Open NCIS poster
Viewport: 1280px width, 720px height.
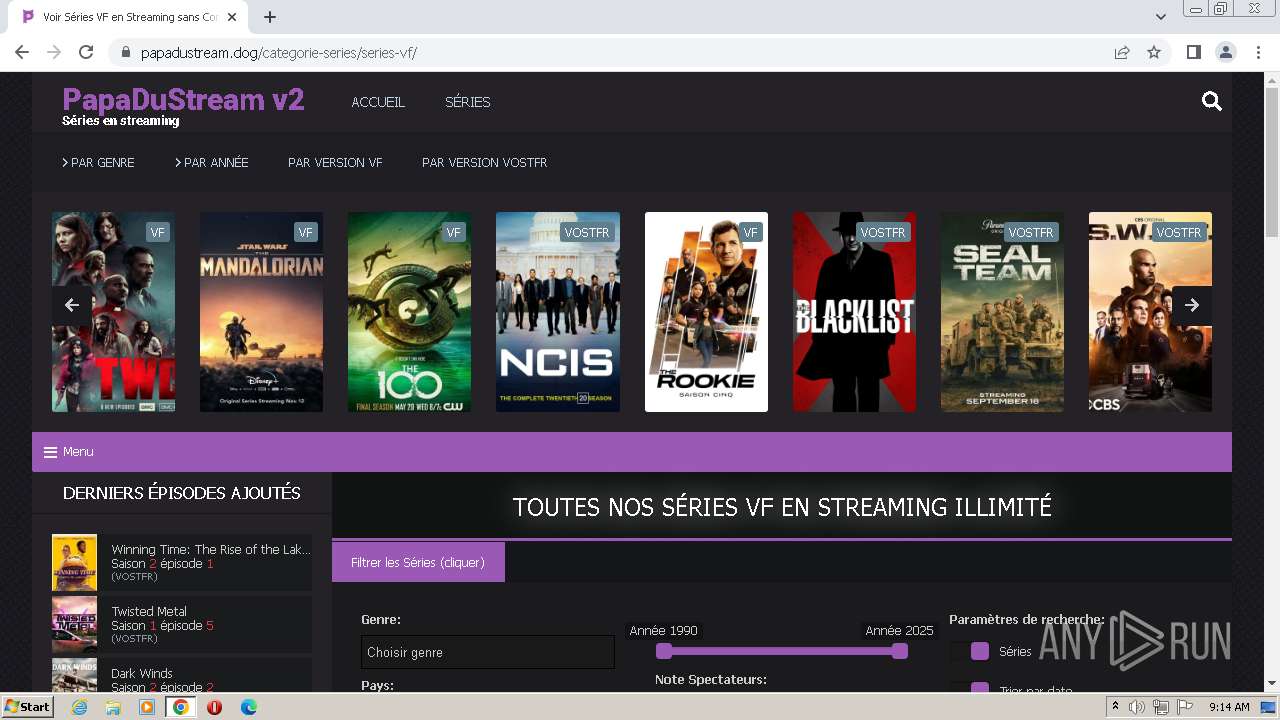[558, 312]
